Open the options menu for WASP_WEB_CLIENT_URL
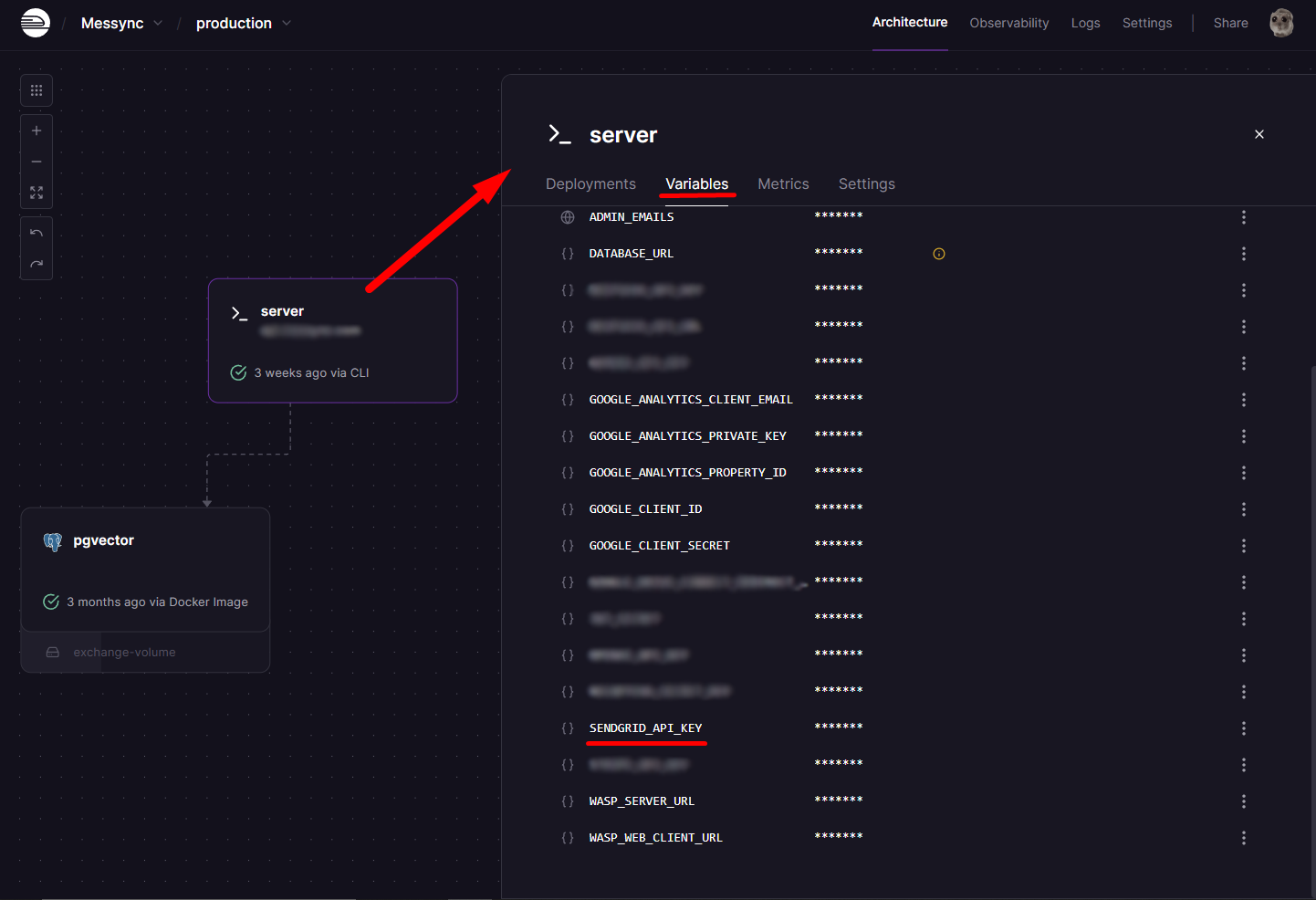1316x900 pixels. [x=1244, y=838]
